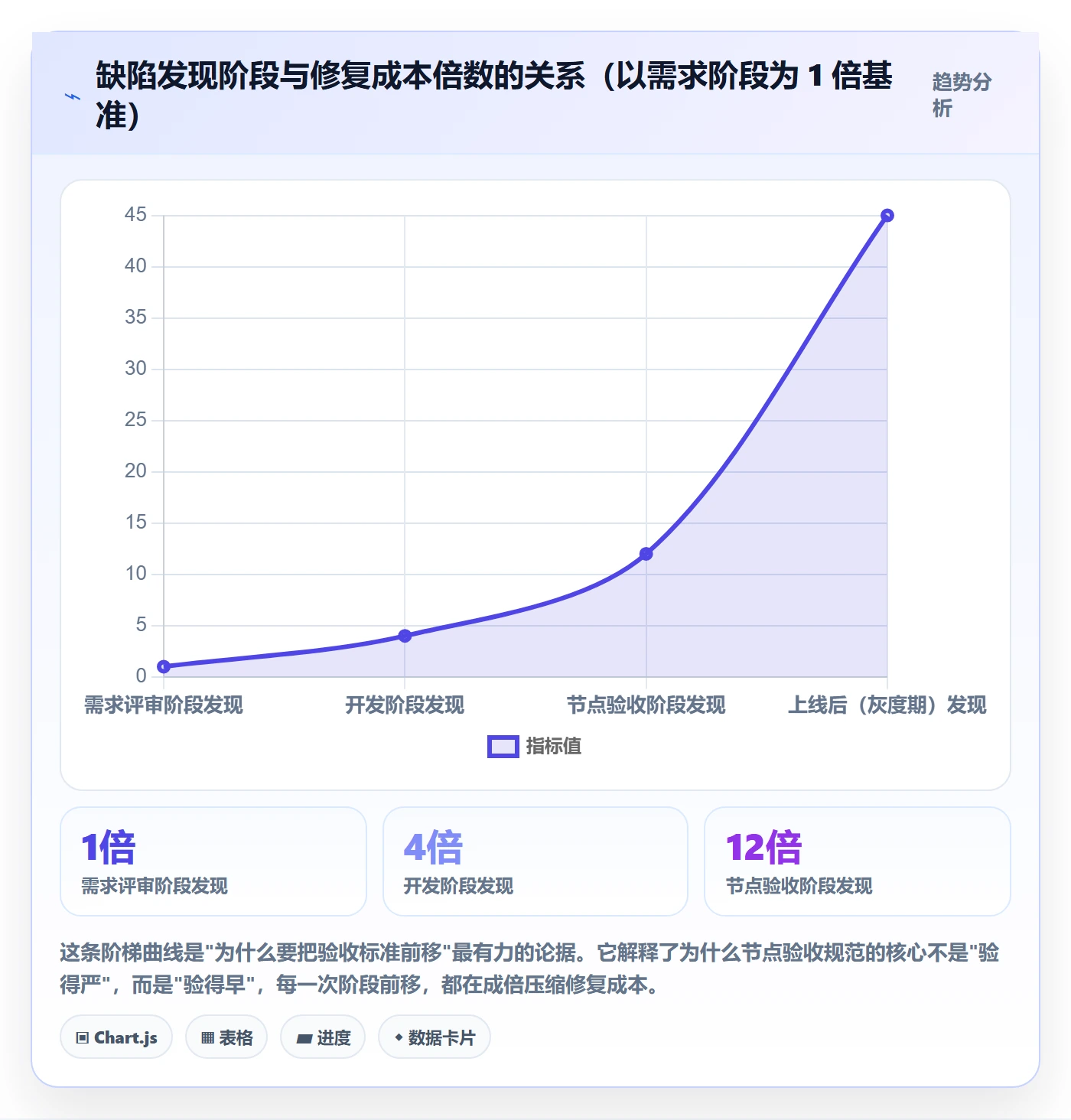Click the Chart.js tag

coord(116,1037)
